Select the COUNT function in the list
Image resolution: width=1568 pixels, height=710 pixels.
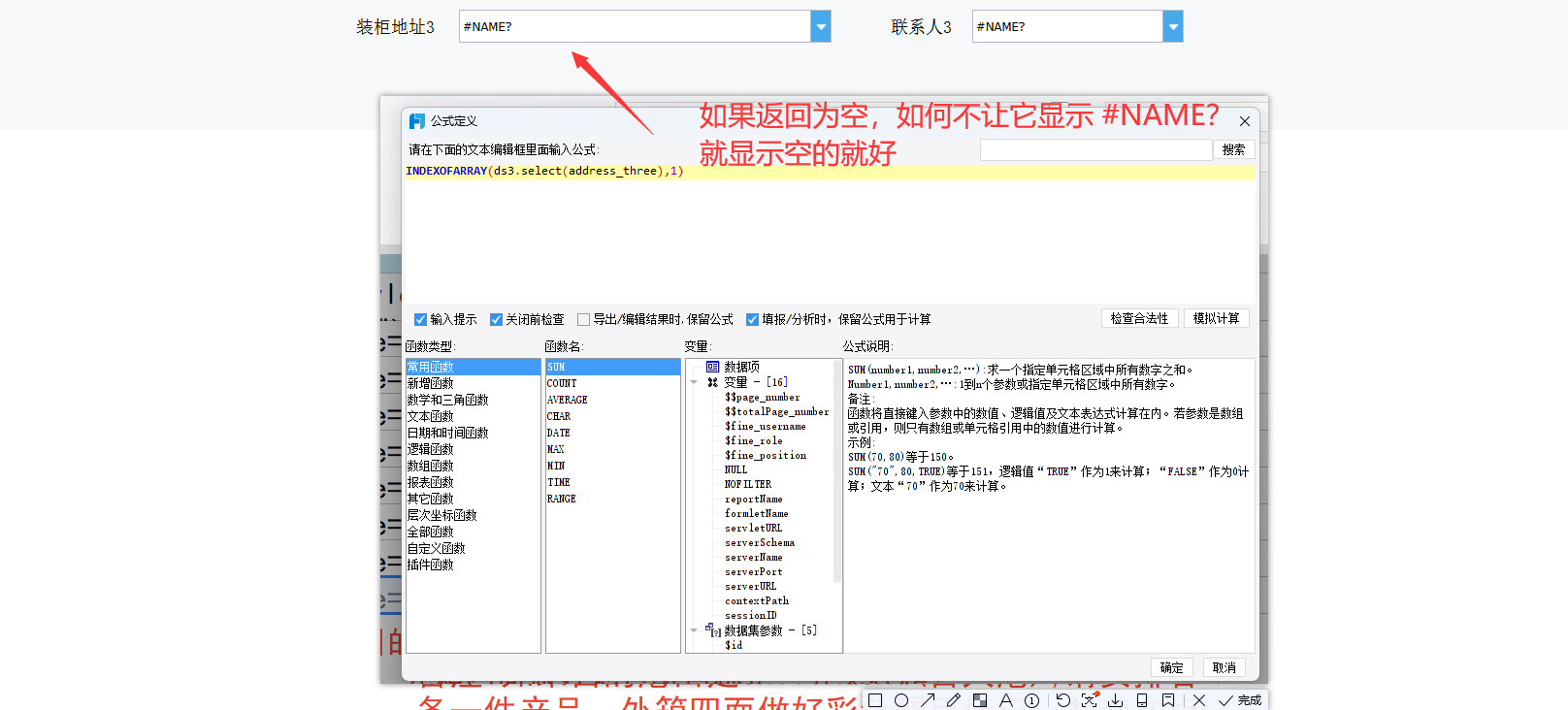click(562, 383)
